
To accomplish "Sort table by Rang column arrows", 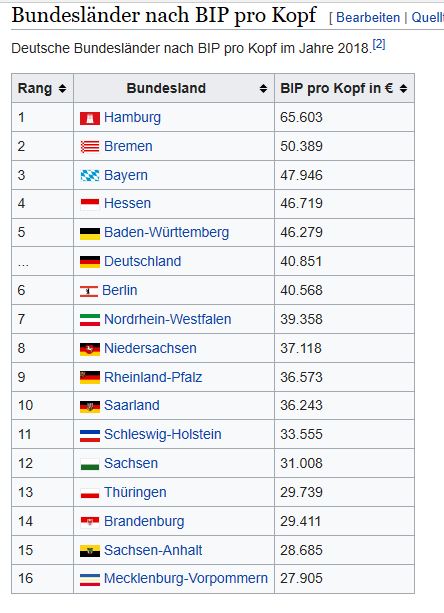I will coord(62,89).
